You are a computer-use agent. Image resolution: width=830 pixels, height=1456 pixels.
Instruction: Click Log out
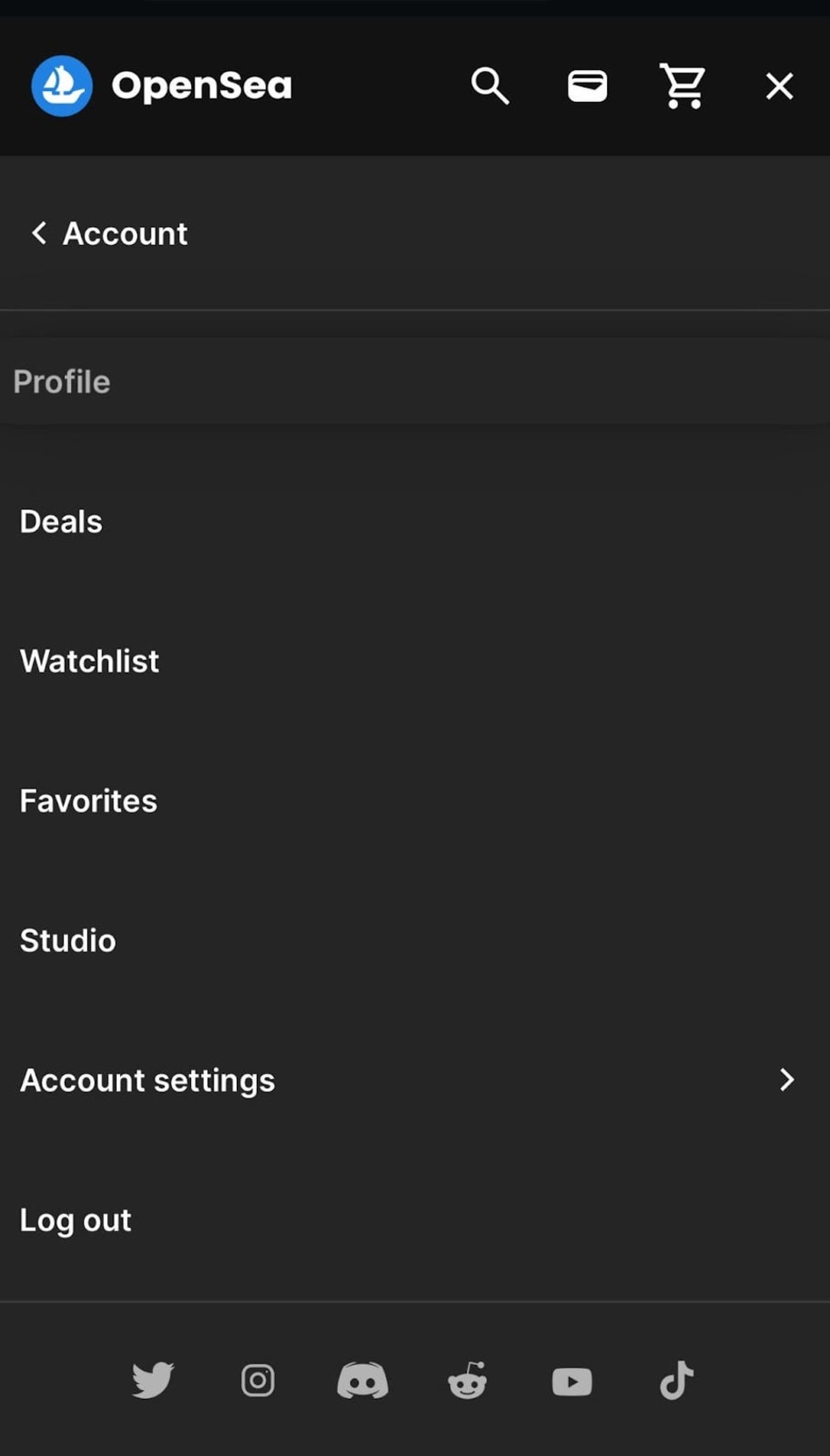coord(76,1220)
